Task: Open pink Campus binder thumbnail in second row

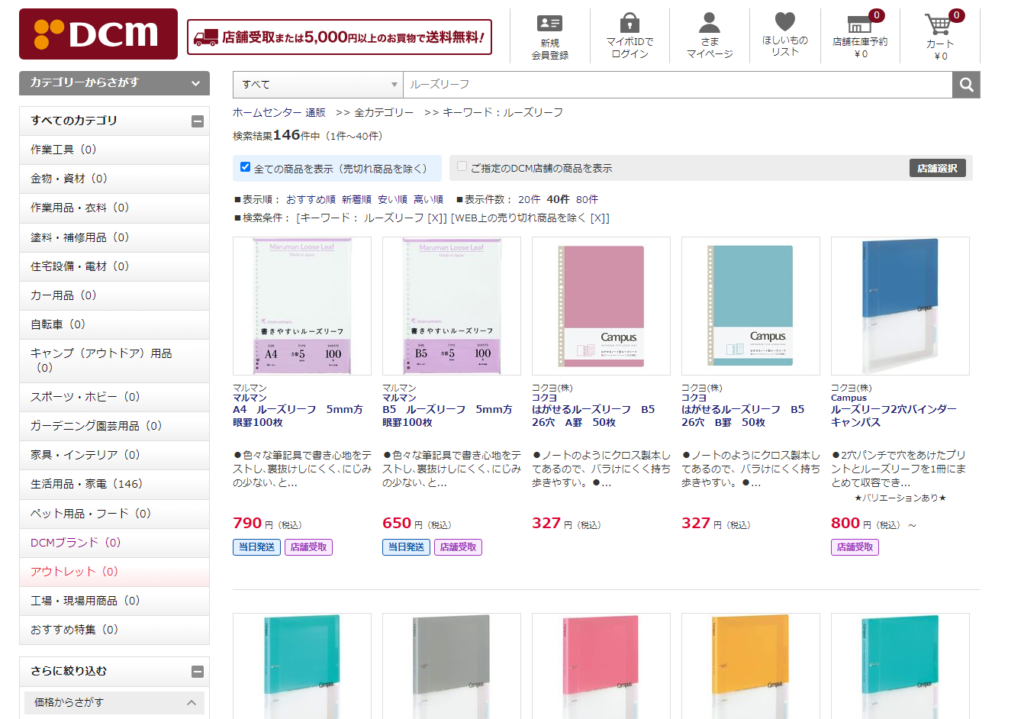Action: (x=601, y=666)
